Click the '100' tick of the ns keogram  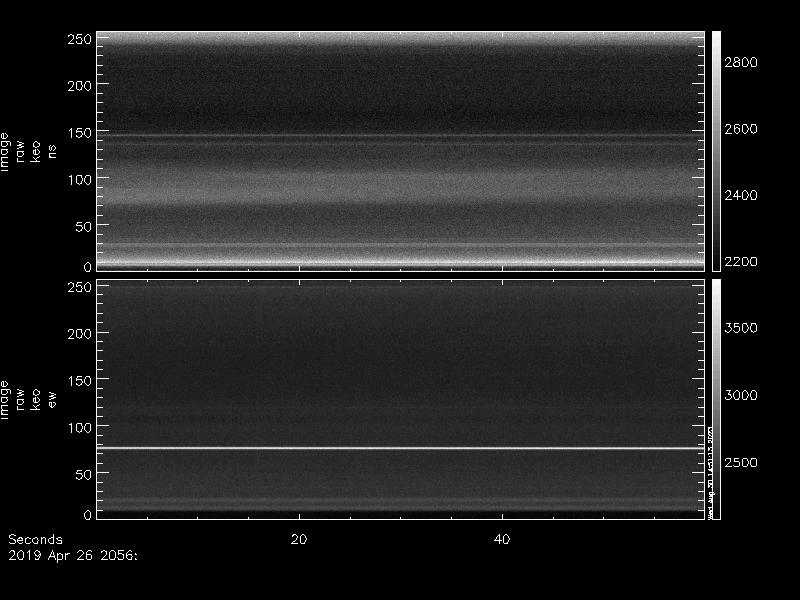(x=79, y=180)
